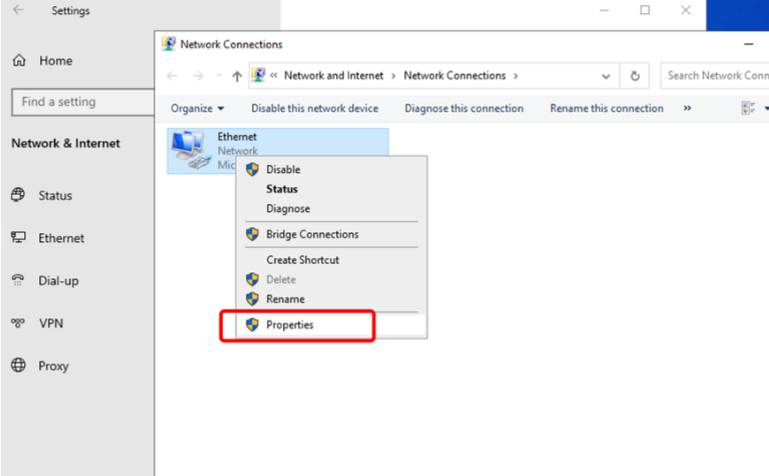Screen dimensions: 769x476
Task: Choose Rename from the context menu
Action: click(285, 299)
